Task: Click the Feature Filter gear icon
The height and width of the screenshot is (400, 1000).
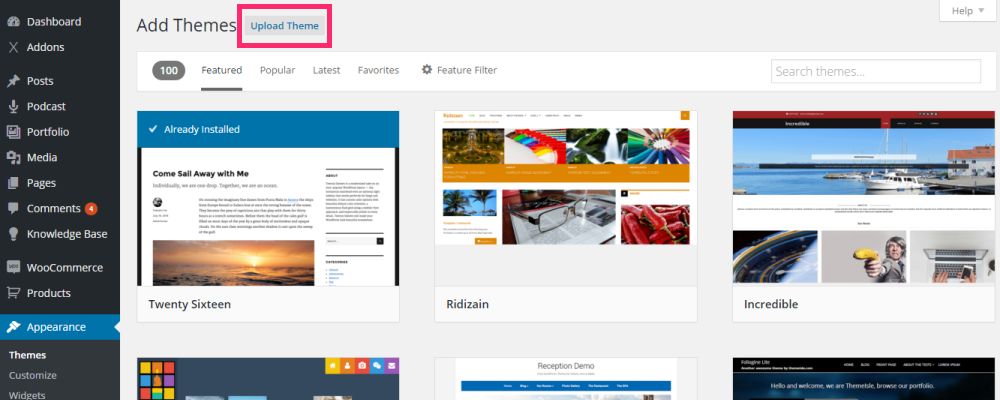Action: tap(427, 70)
